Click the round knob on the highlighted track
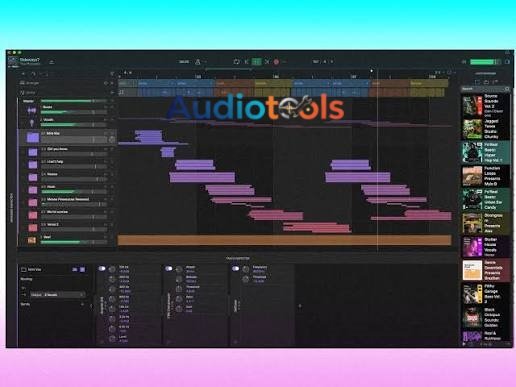 click(x=112, y=139)
